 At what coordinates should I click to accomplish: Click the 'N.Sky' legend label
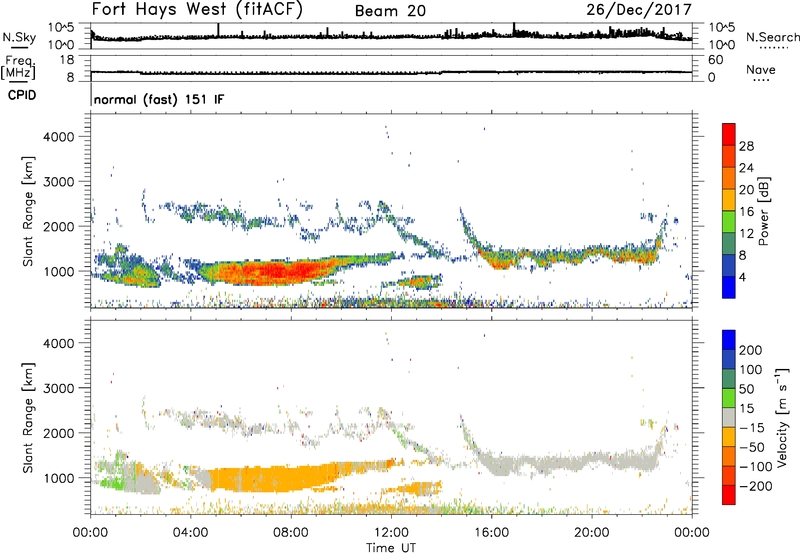click(x=19, y=37)
